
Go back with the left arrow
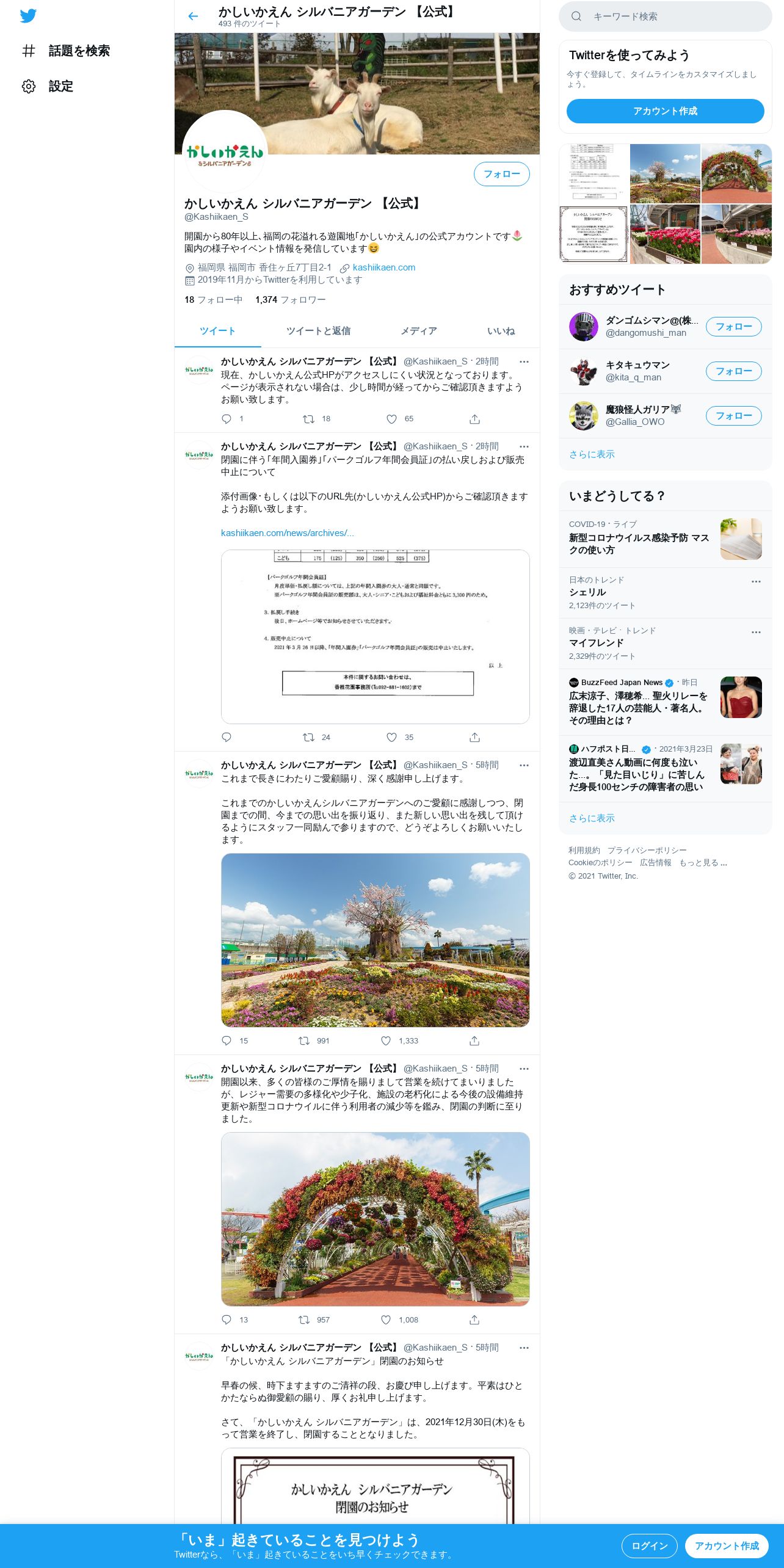pos(193,16)
